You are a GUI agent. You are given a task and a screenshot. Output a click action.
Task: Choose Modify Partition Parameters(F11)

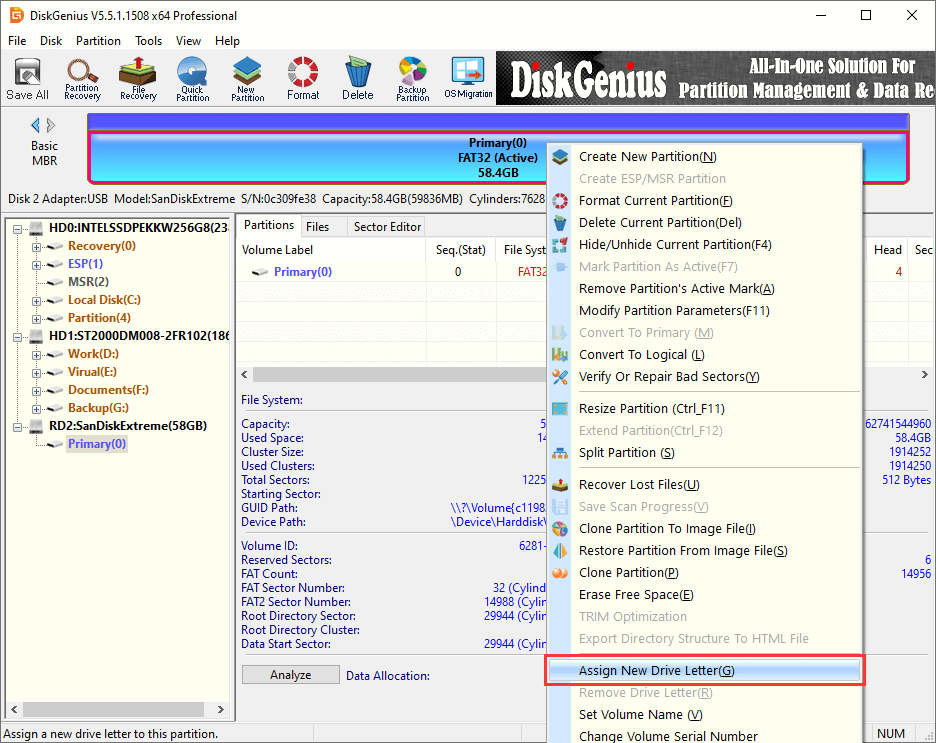(x=703, y=311)
